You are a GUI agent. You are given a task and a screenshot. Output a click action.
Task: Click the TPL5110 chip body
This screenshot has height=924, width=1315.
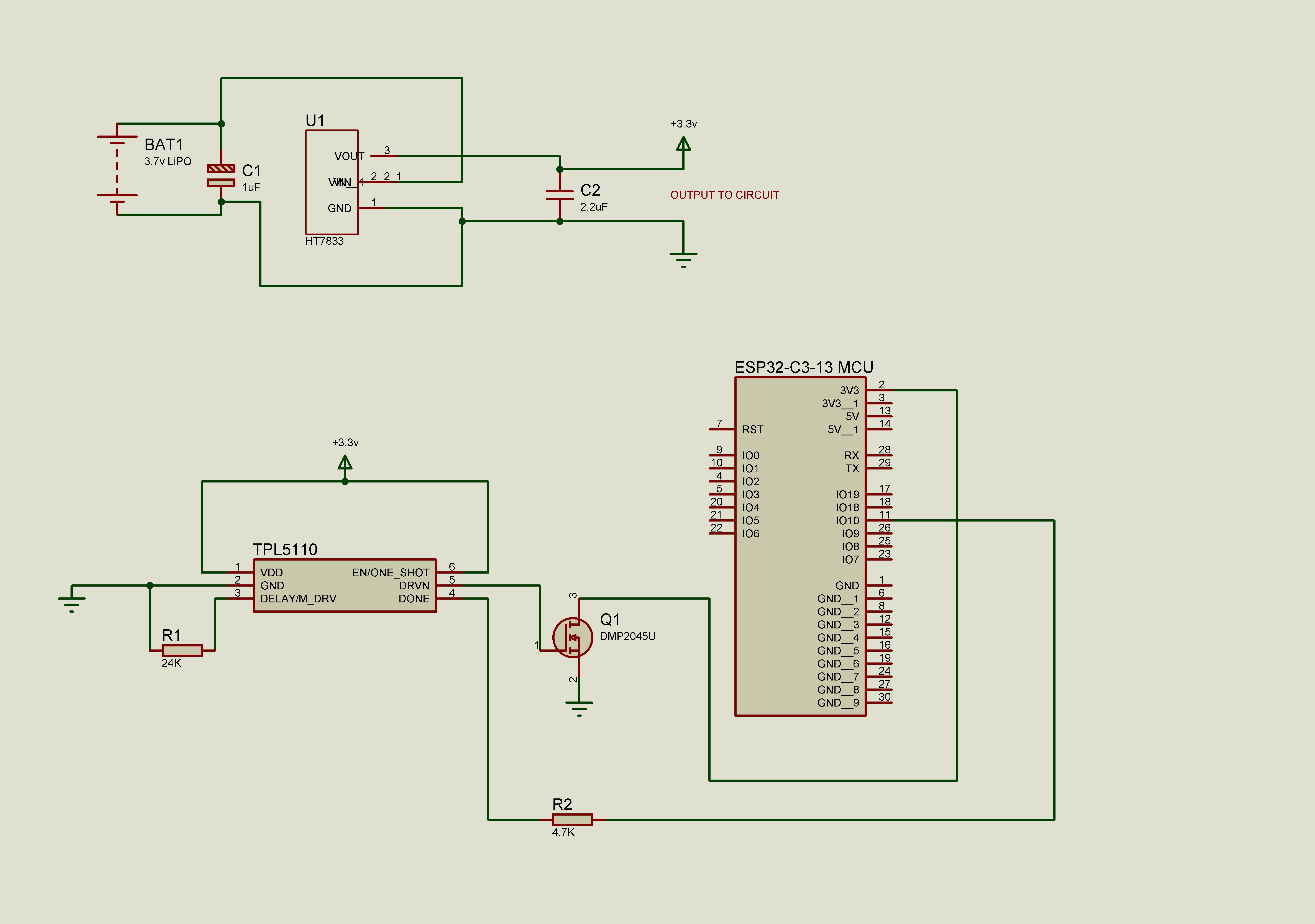[345, 586]
